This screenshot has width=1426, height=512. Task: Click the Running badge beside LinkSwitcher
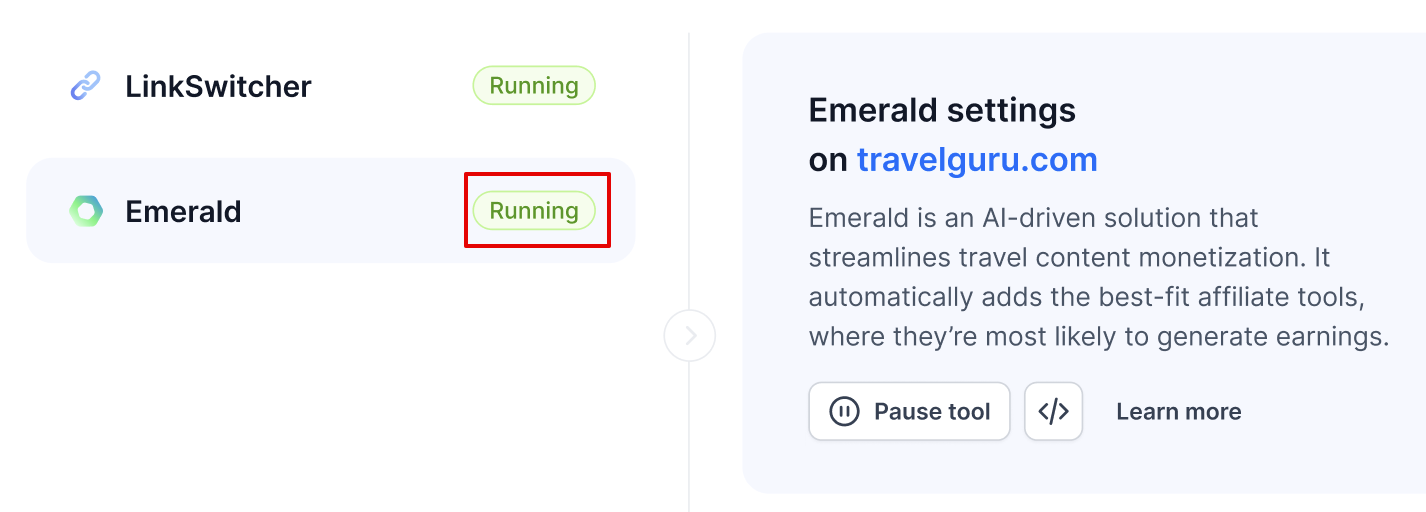pos(534,86)
